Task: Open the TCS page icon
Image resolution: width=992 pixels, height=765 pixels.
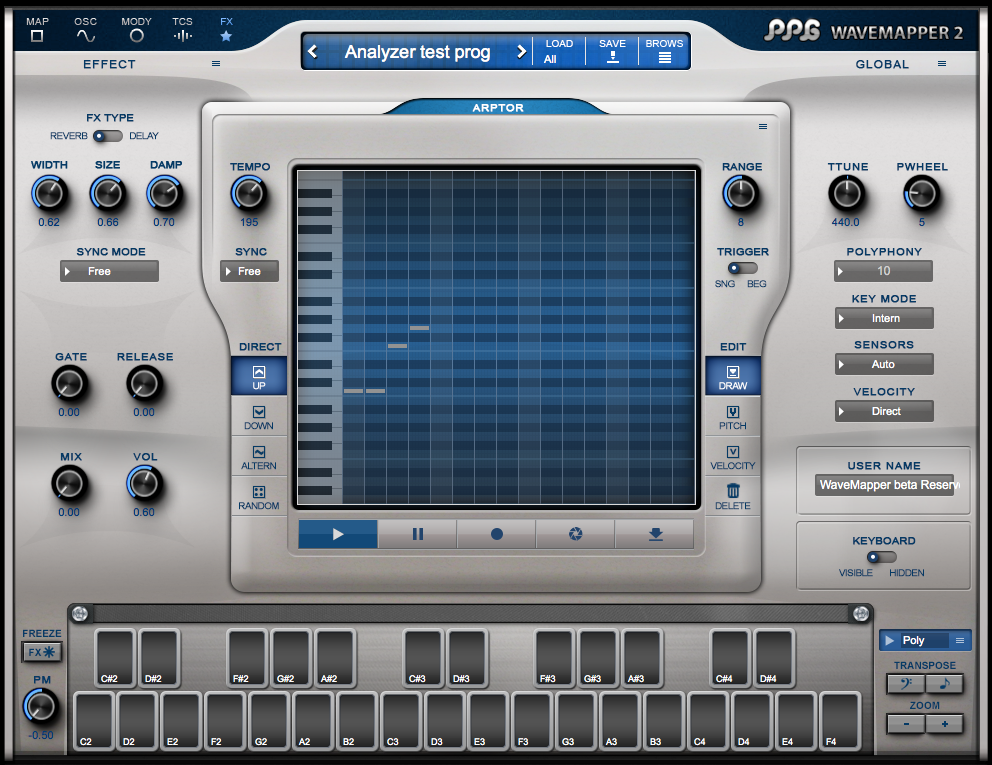Action: (182, 36)
